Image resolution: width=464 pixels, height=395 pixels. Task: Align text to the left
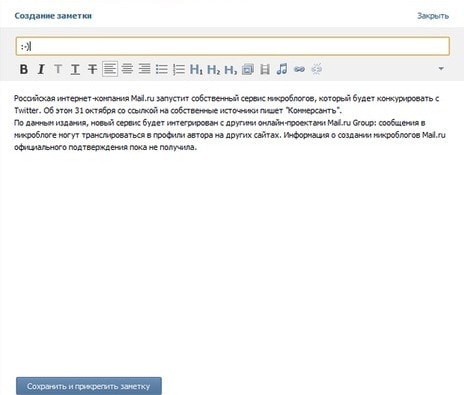pyautogui.click(x=110, y=69)
